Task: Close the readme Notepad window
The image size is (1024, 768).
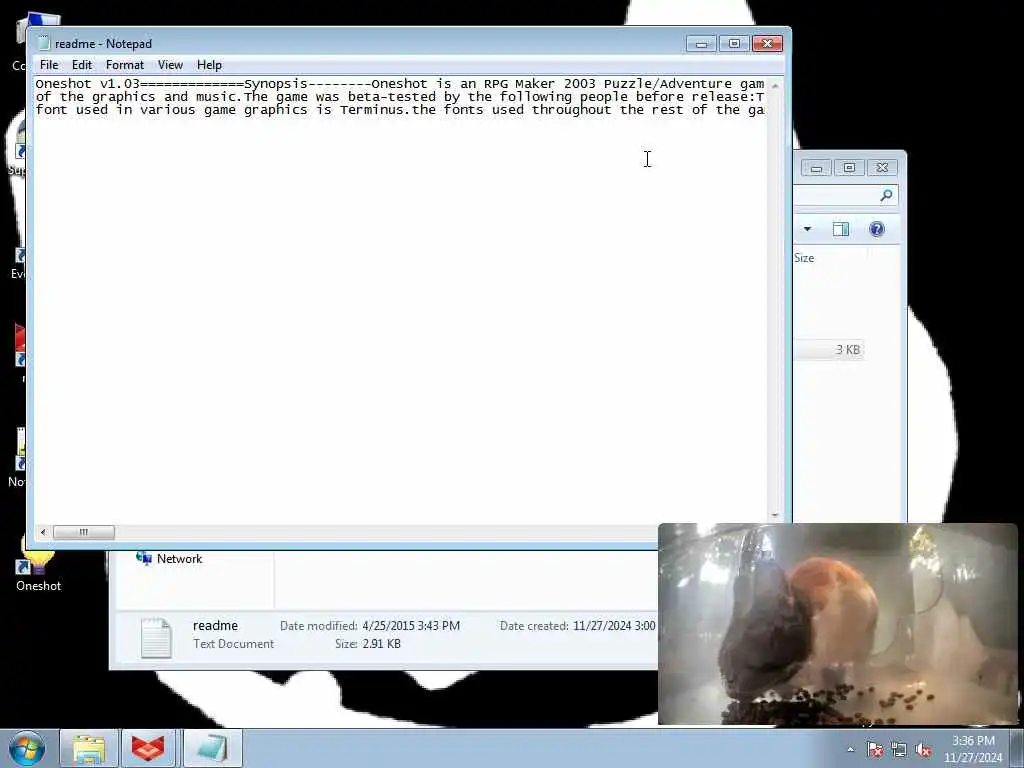Action: 767,44
